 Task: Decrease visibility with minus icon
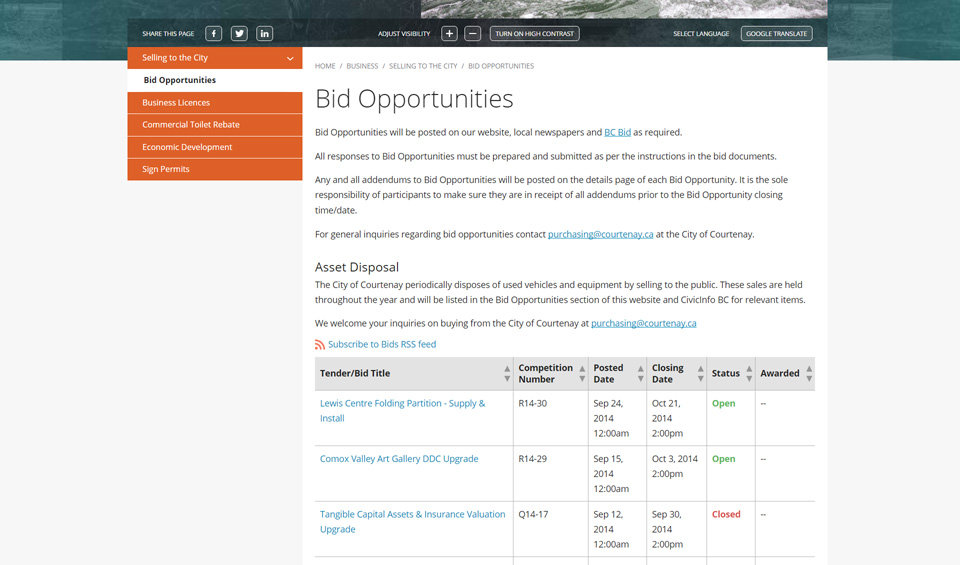coord(473,33)
